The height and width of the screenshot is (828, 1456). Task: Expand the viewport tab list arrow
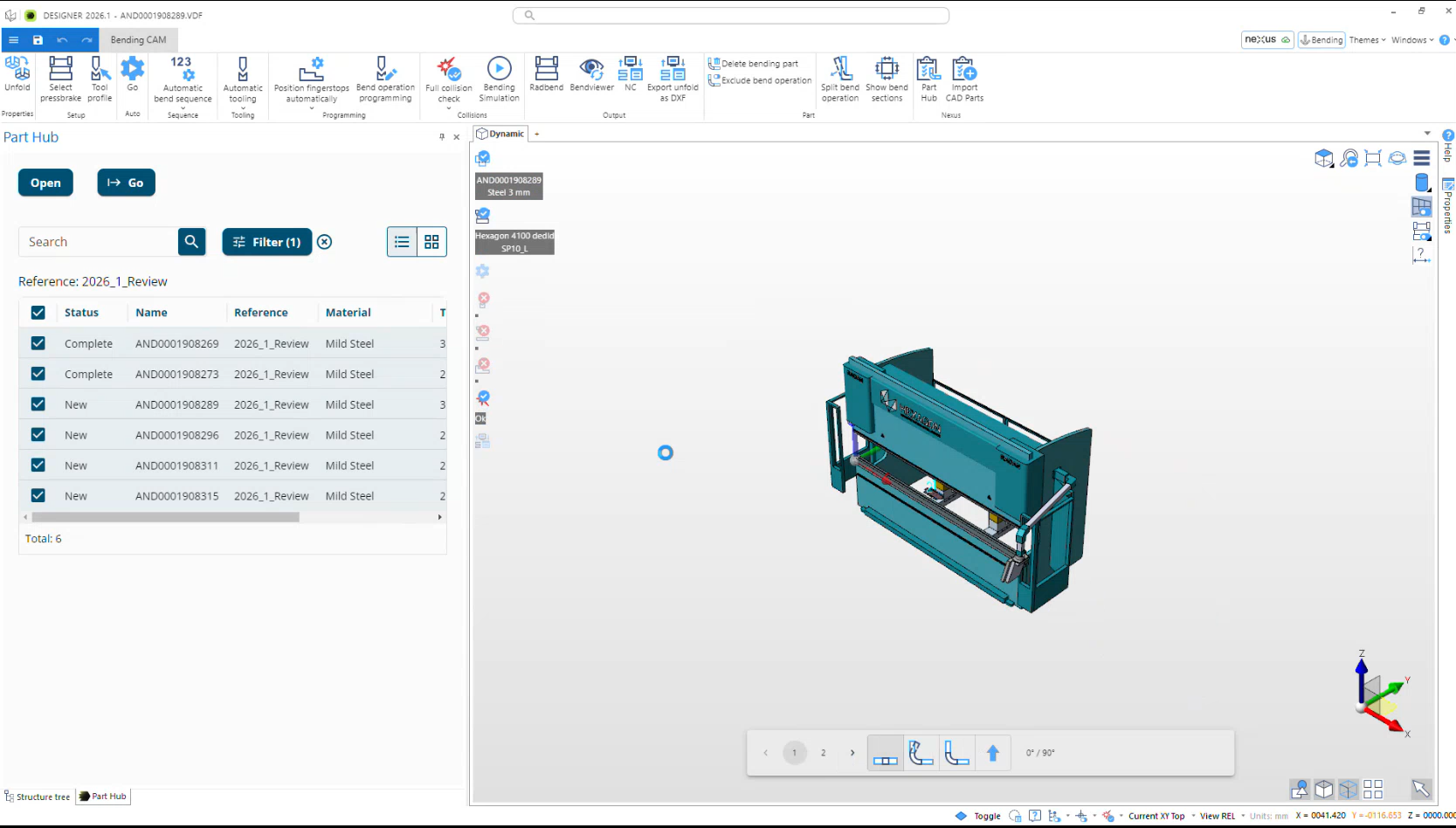[x=1427, y=134]
